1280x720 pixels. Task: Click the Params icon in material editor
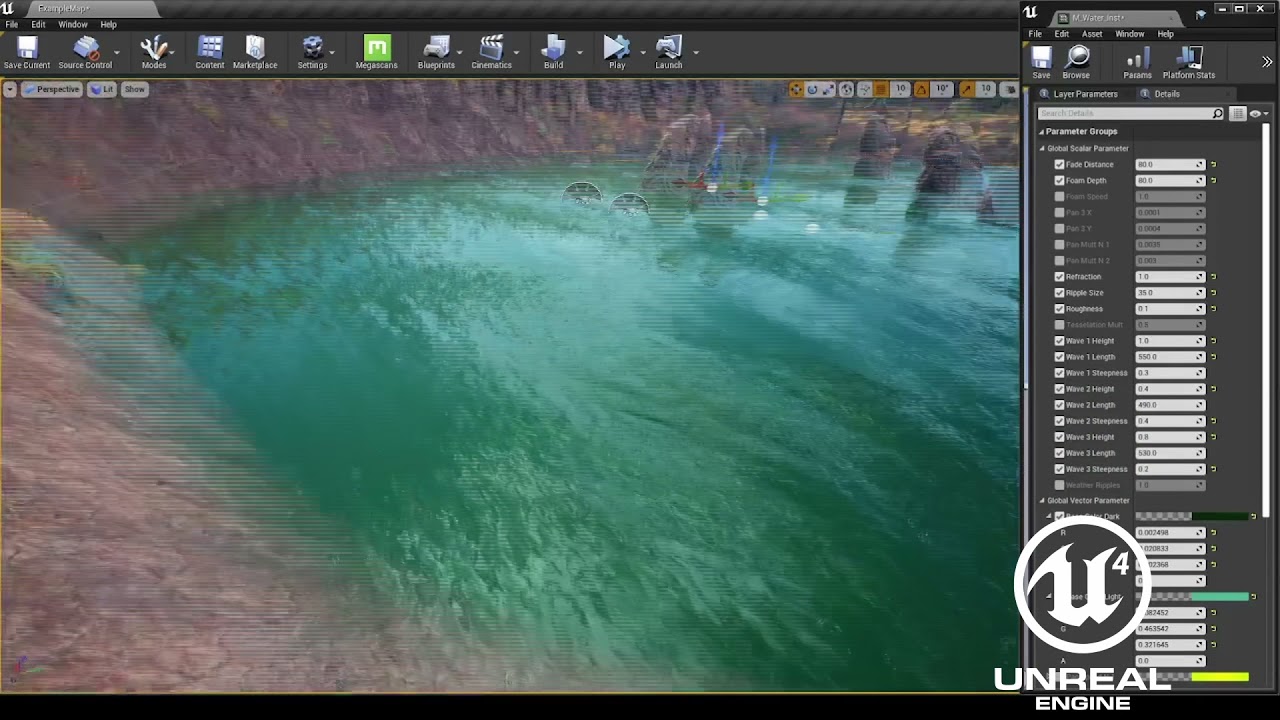tap(1137, 62)
